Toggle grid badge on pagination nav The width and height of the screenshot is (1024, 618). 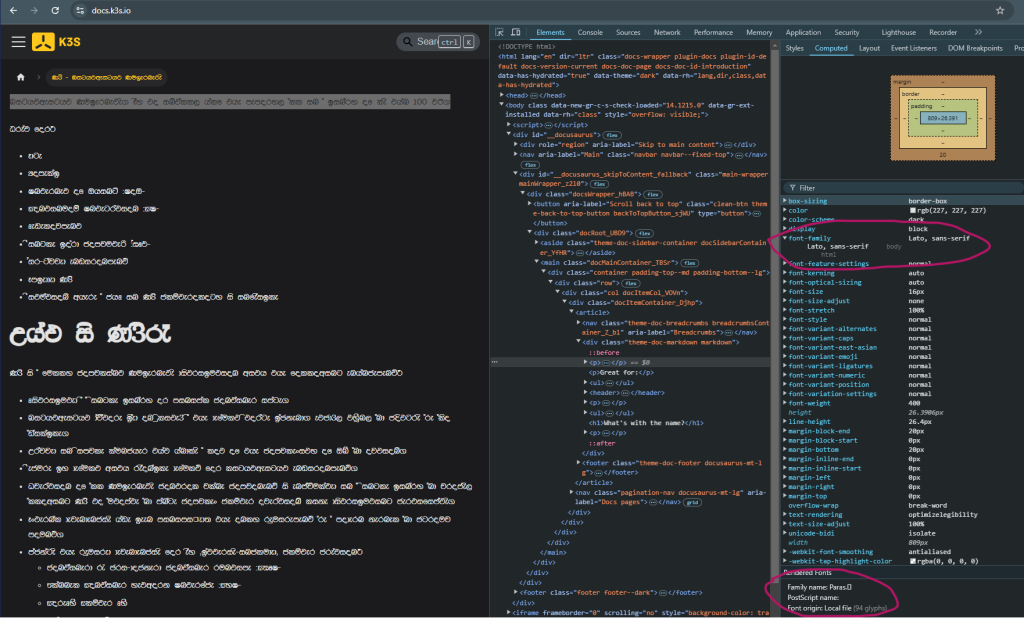pos(691,502)
